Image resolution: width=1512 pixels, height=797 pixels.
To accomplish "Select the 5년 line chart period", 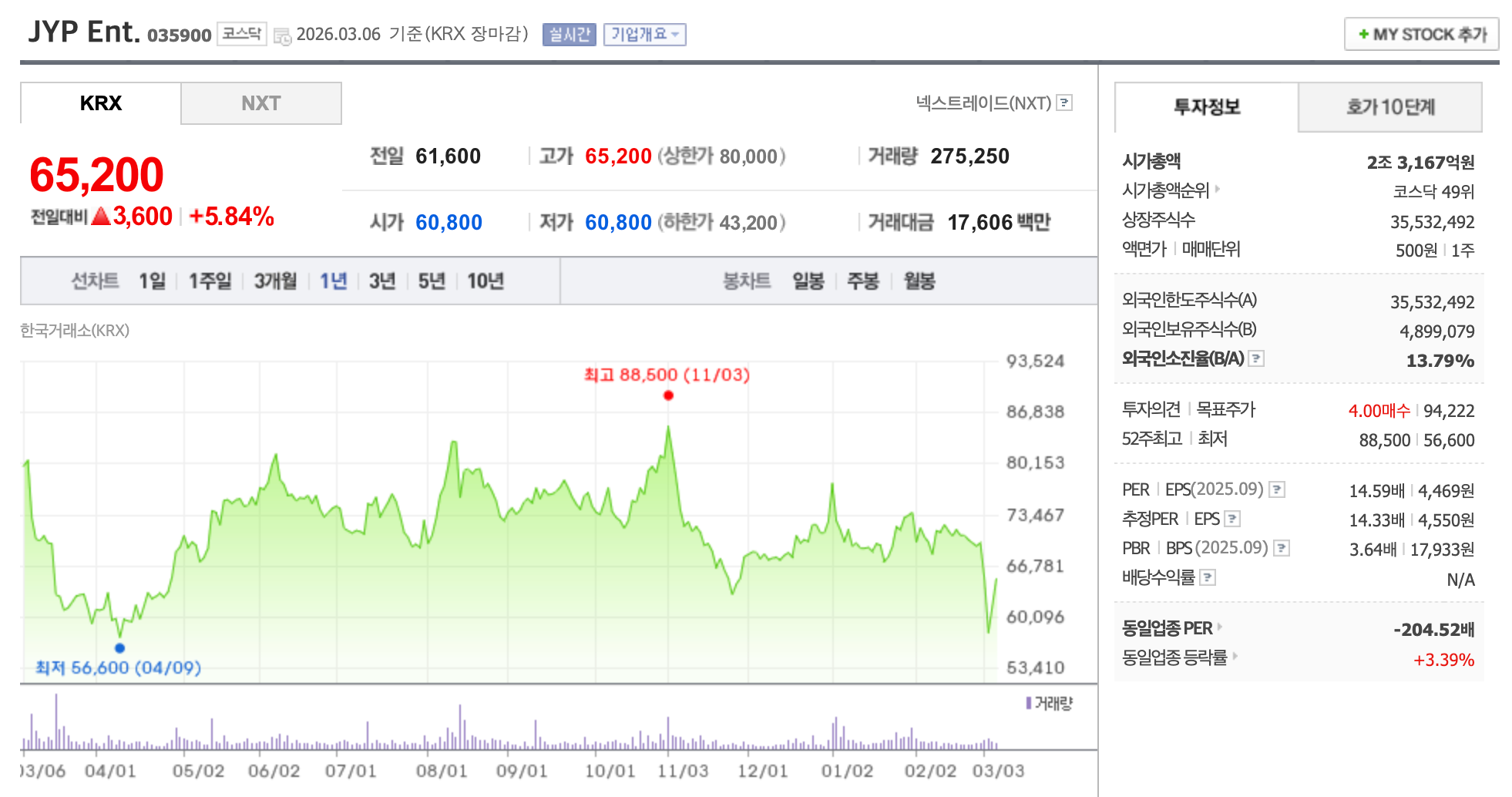I will [x=432, y=281].
